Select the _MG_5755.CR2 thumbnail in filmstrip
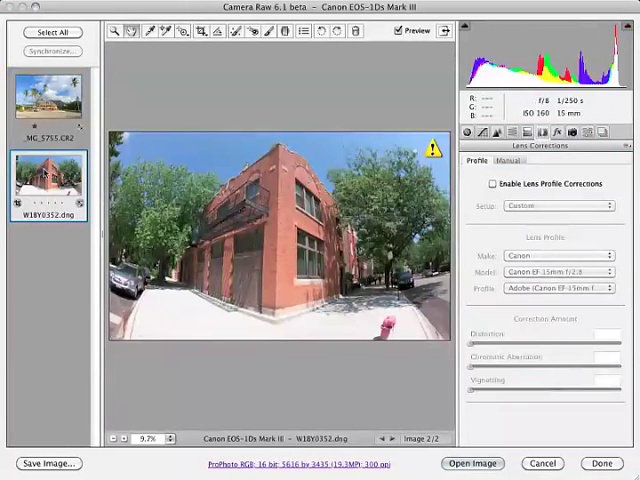This screenshot has height=480, width=640. point(48,98)
